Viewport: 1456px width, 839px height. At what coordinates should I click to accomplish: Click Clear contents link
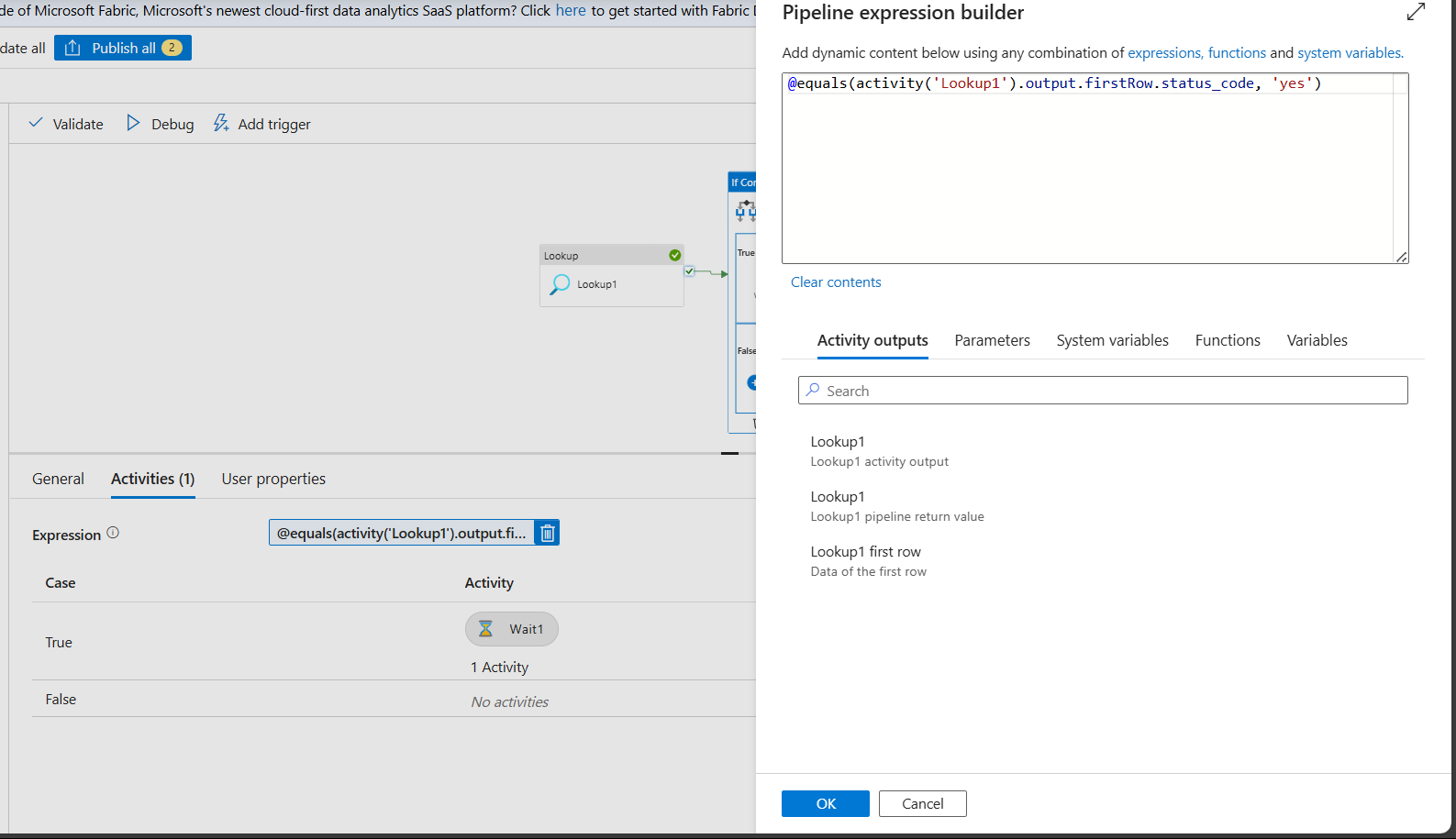[836, 282]
